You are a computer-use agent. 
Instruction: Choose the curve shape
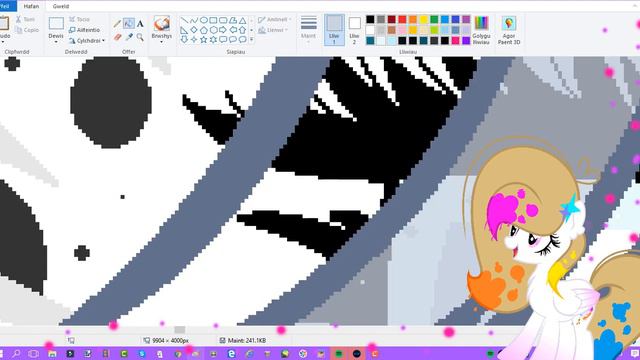pyautogui.click(x=194, y=20)
